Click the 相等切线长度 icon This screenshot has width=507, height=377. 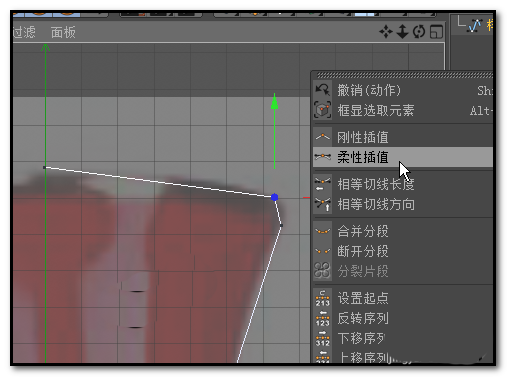pos(322,184)
